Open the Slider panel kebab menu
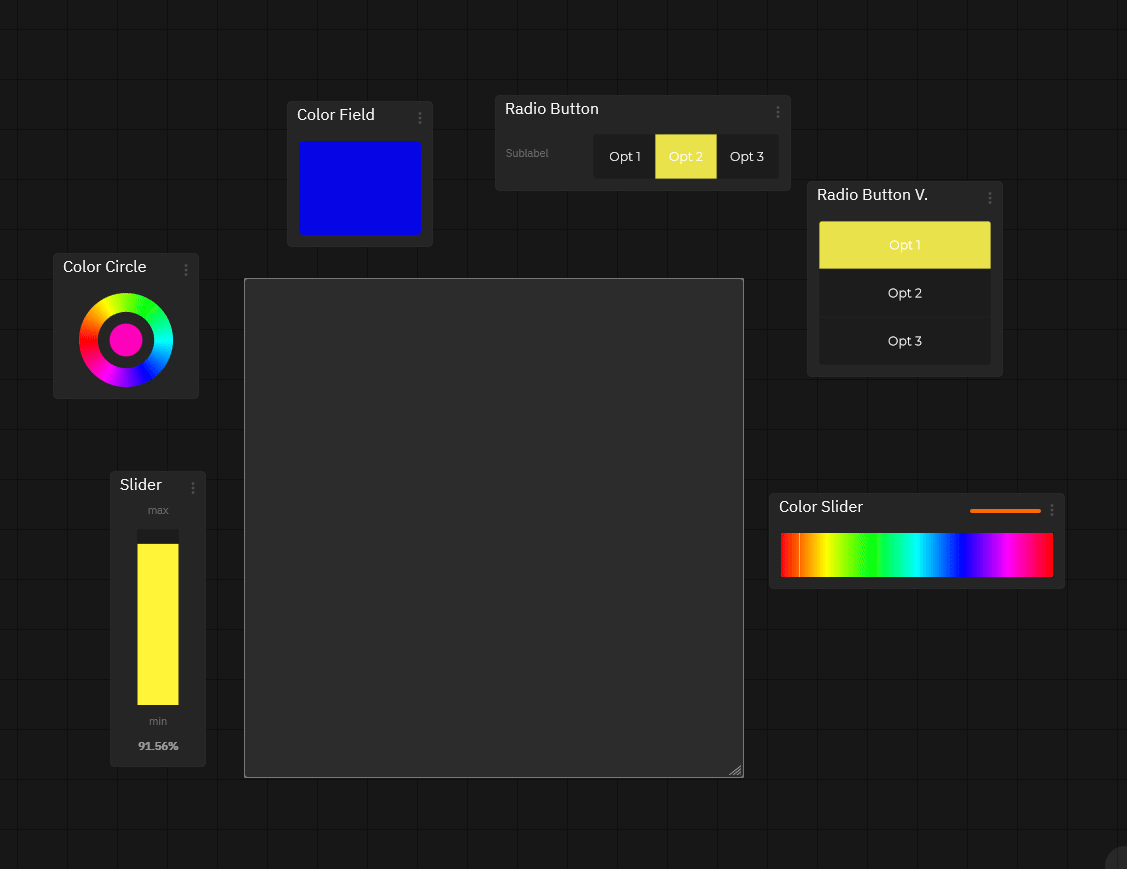Viewport: 1127px width, 869px height. coord(192,488)
